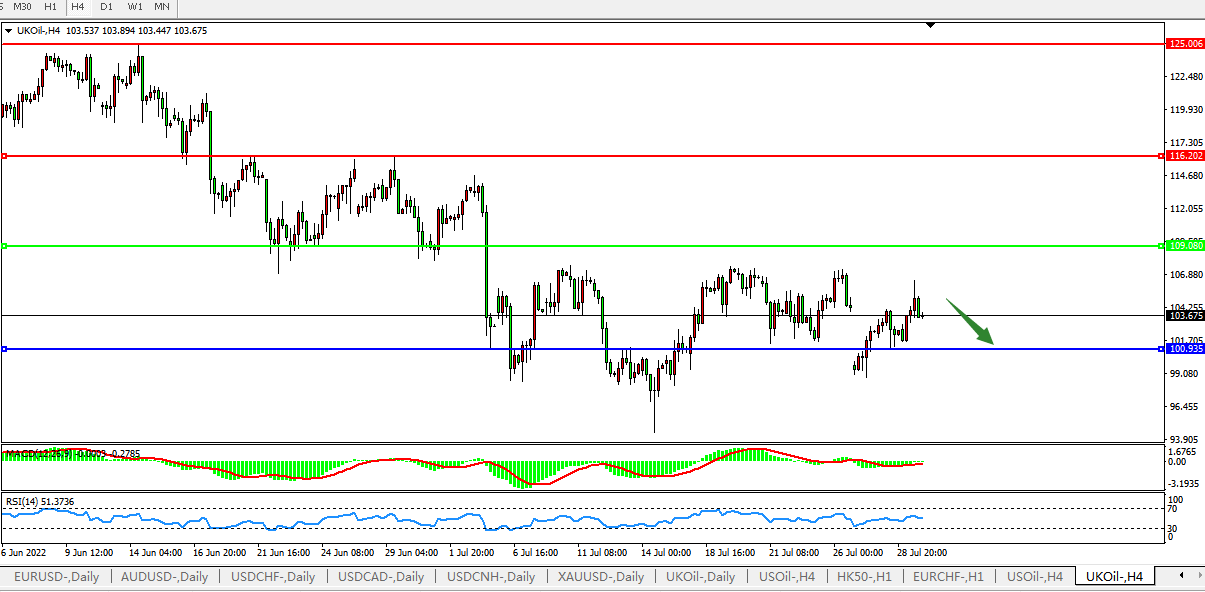
Task: Enable the M30 timeframe
Action: pyautogui.click(x=22, y=7)
